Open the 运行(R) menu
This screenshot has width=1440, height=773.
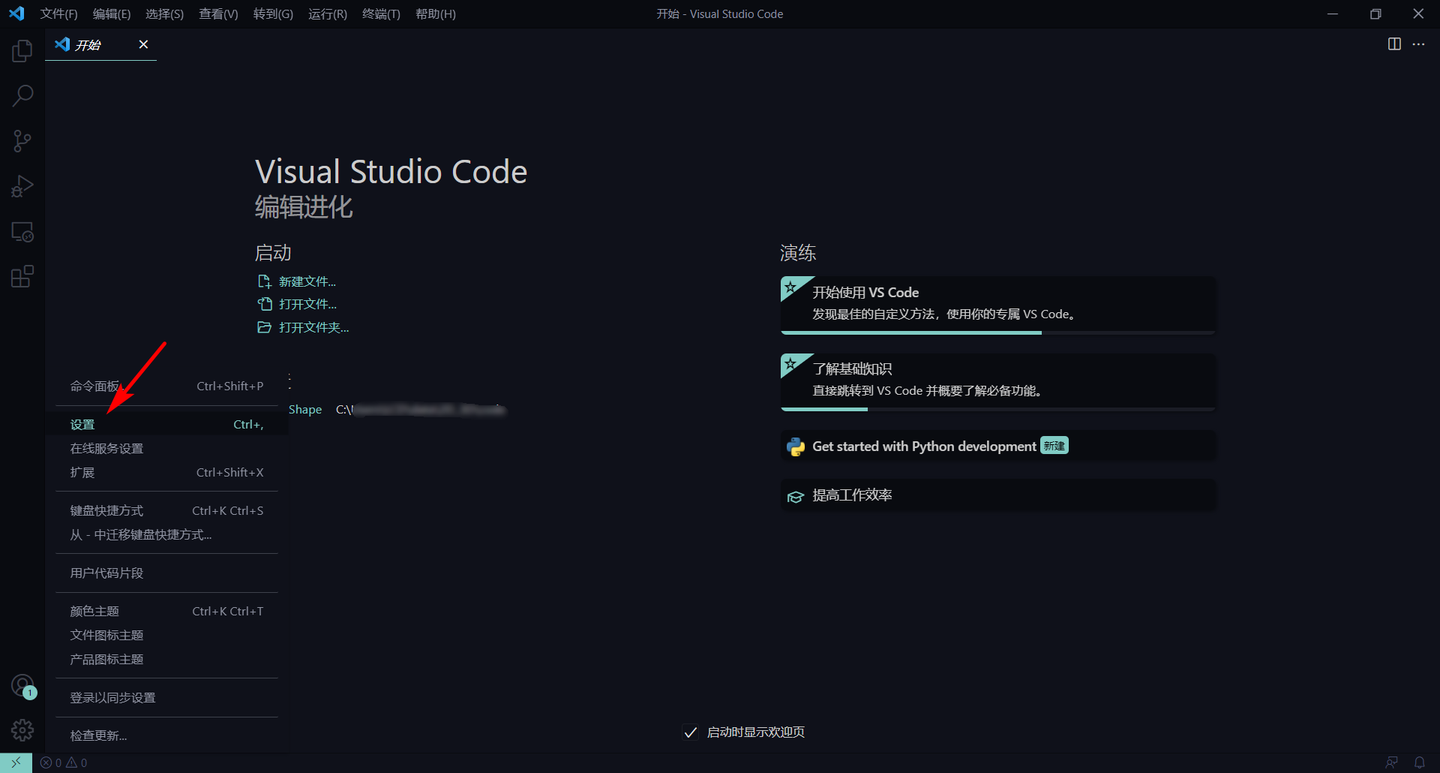tap(328, 14)
